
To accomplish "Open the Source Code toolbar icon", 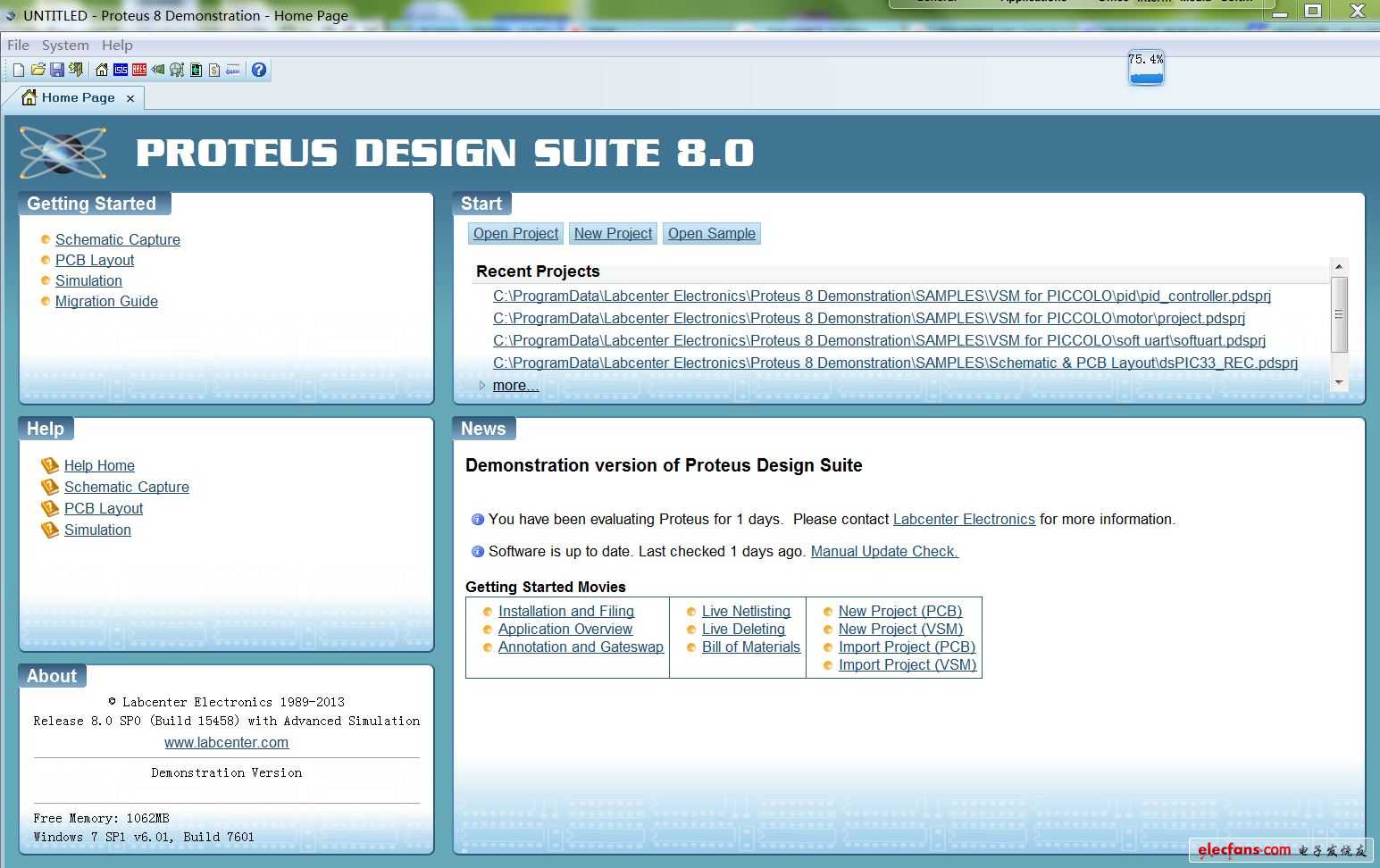I will [233, 70].
